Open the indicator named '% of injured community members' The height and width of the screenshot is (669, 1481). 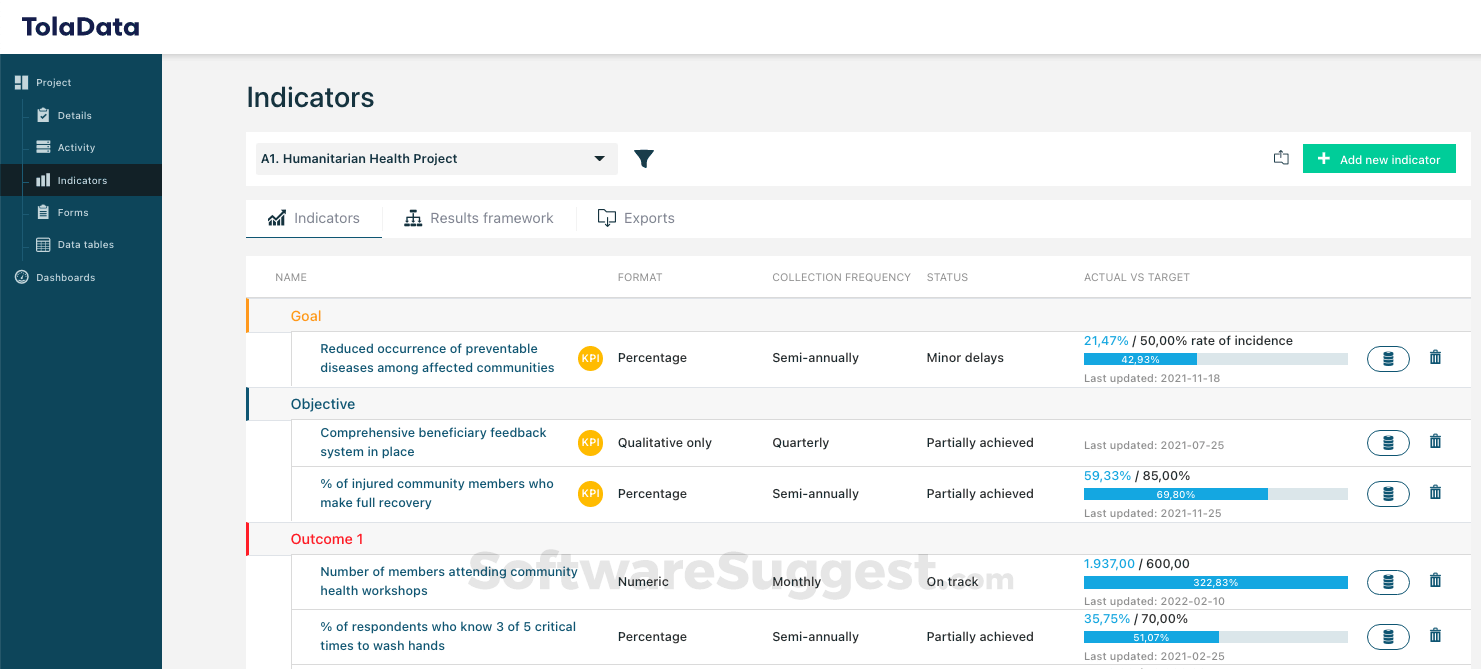[x=437, y=493]
